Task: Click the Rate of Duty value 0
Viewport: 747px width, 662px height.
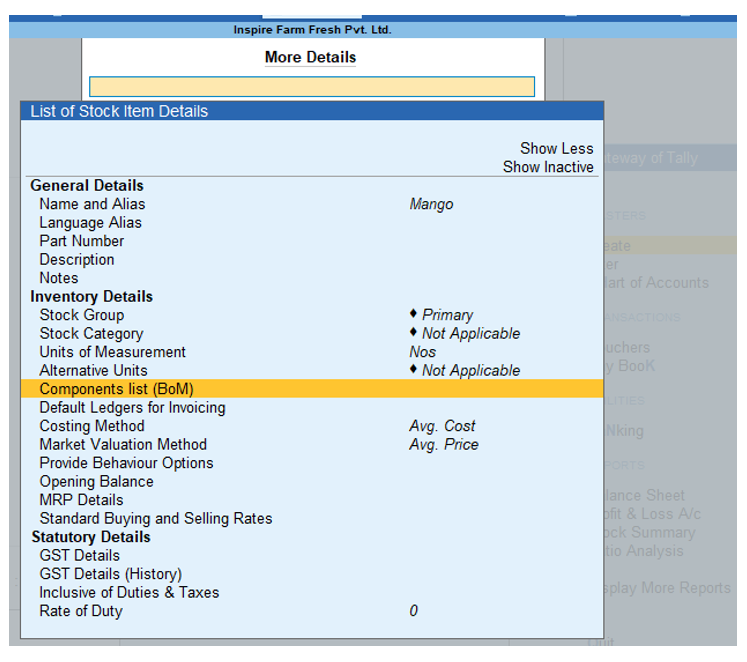Action: (414, 611)
